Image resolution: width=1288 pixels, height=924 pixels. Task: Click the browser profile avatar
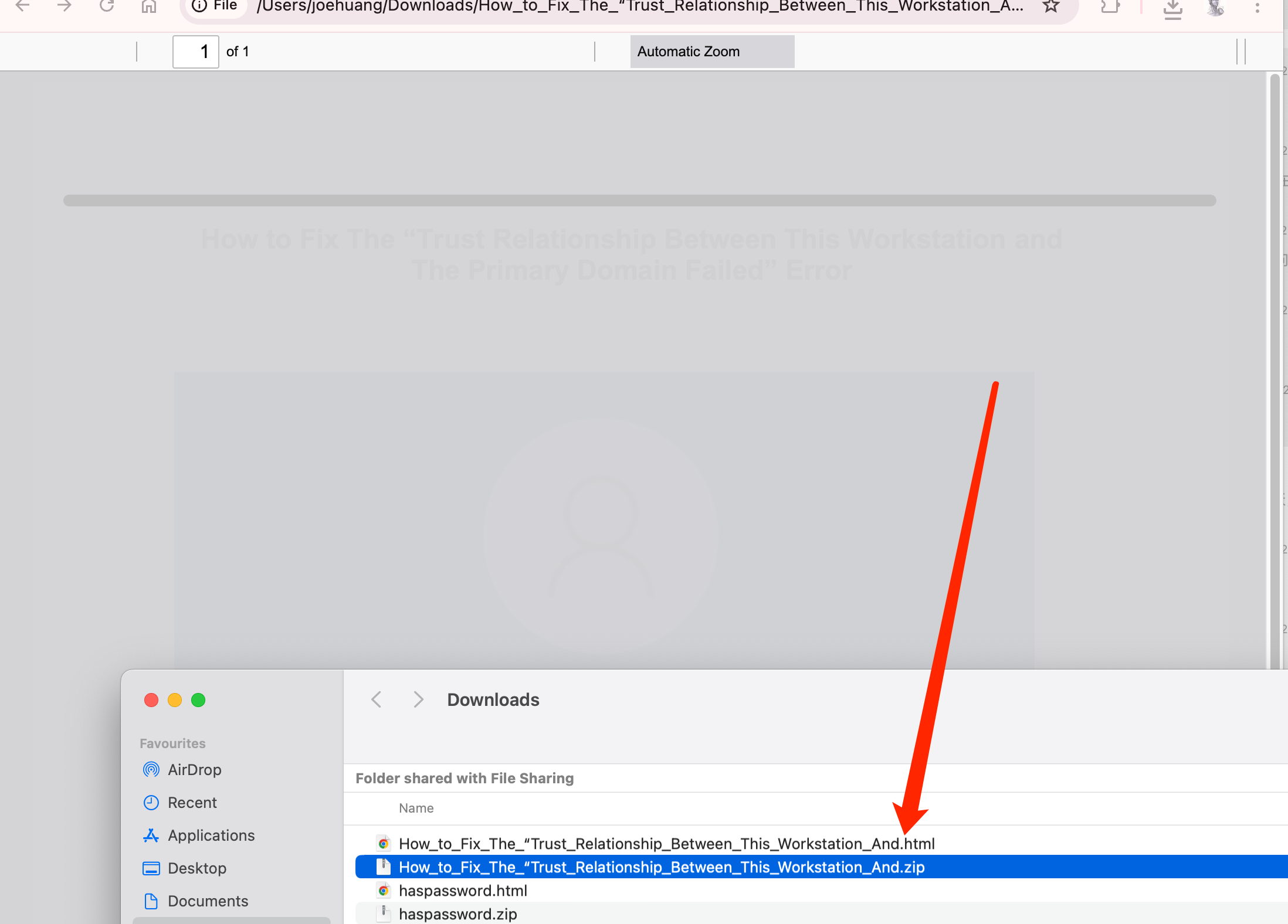pyautogui.click(x=1215, y=8)
